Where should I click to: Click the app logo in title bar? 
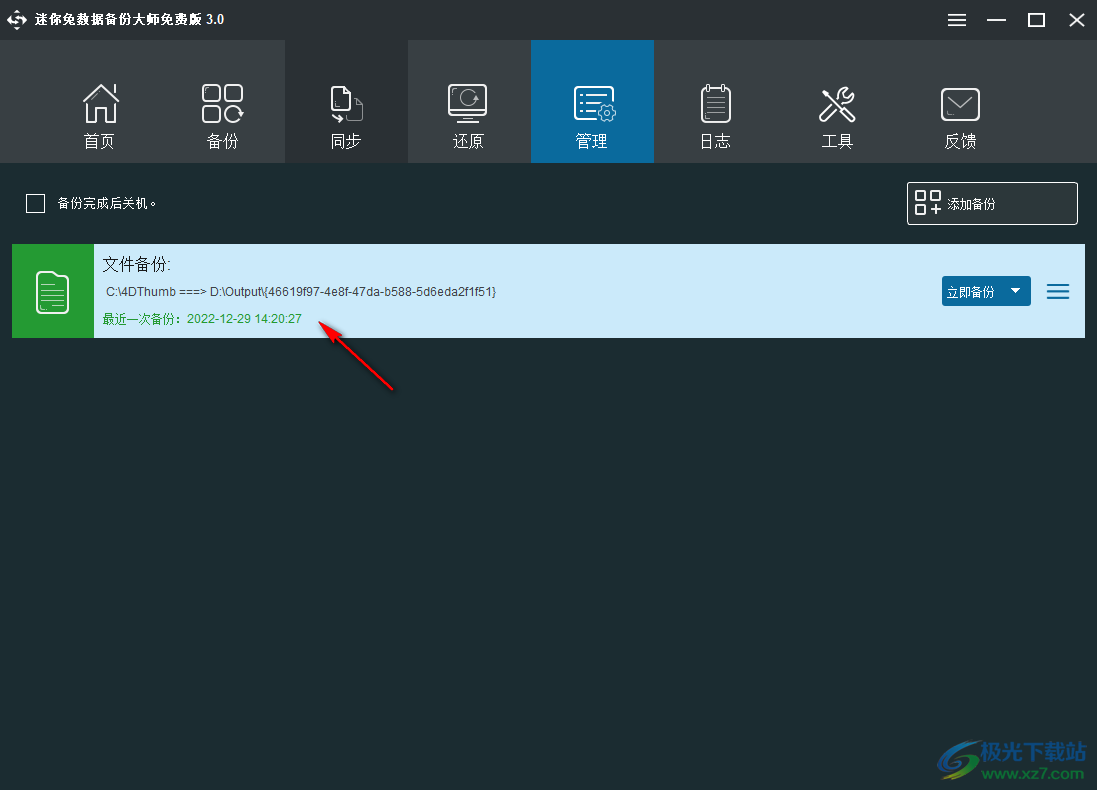17,20
